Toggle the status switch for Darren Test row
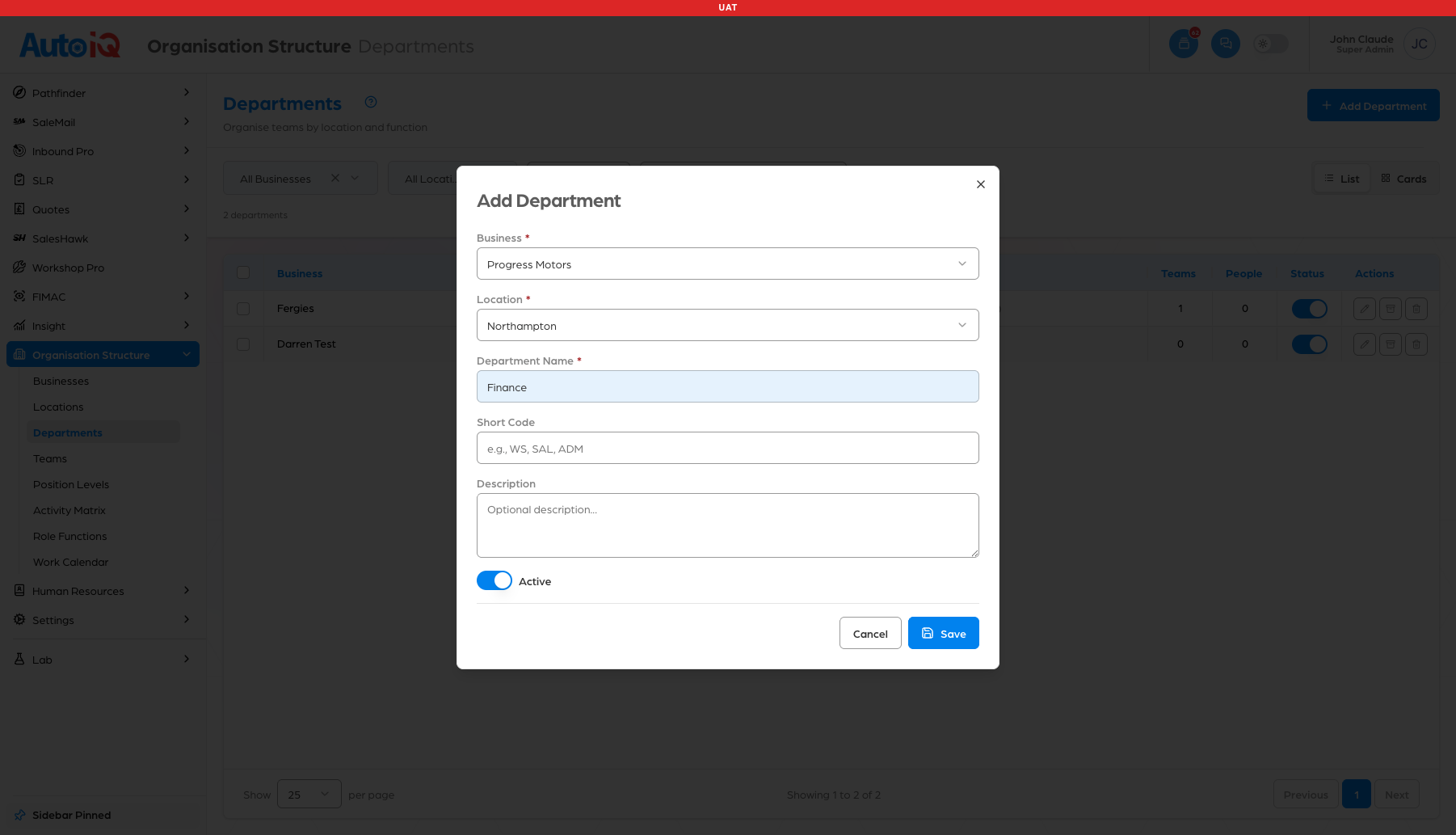The image size is (1456, 835). point(1310,344)
